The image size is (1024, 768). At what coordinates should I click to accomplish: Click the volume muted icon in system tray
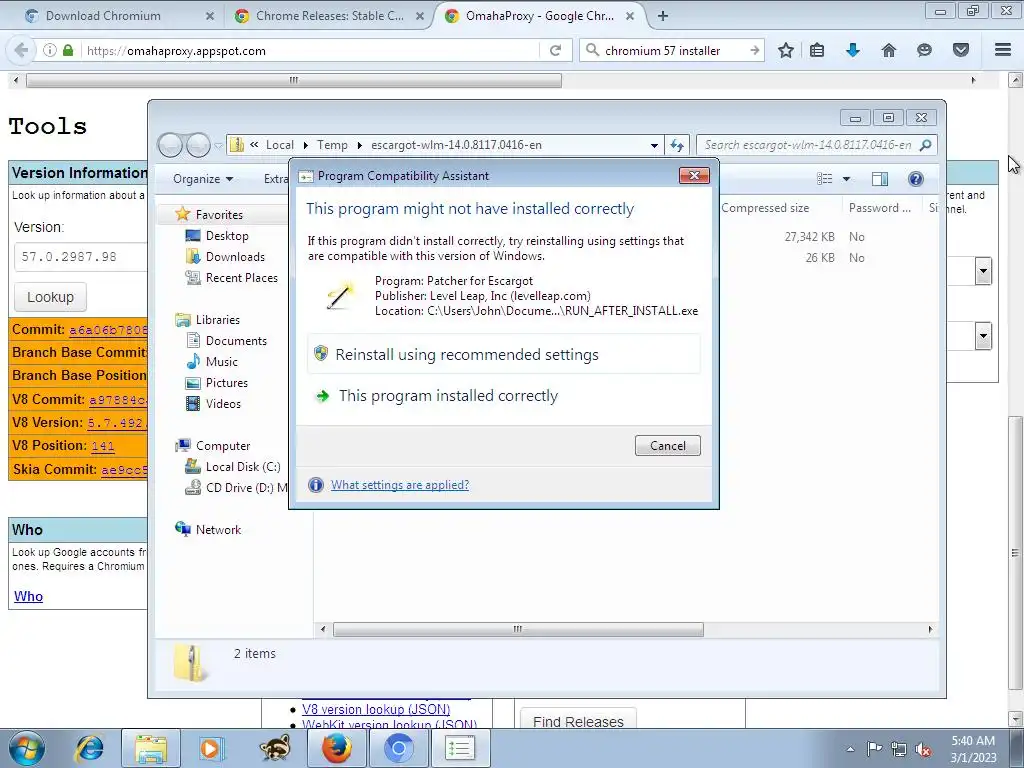coord(923,749)
